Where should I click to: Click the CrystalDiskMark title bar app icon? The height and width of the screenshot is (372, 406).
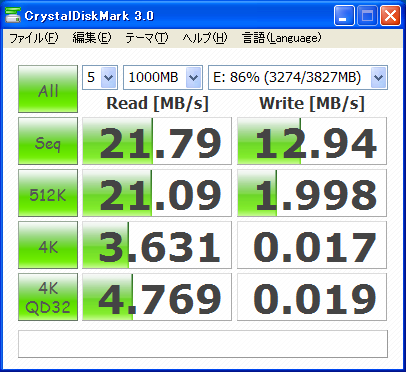(13, 15)
